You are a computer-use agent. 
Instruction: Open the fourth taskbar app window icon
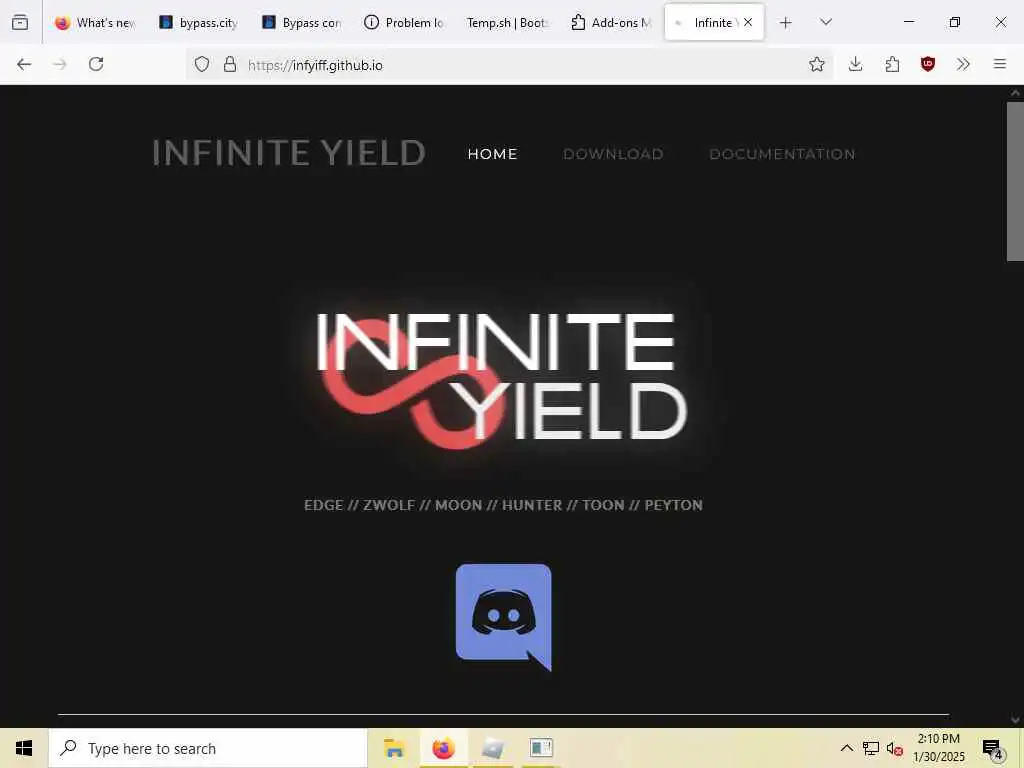click(x=541, y=748)
